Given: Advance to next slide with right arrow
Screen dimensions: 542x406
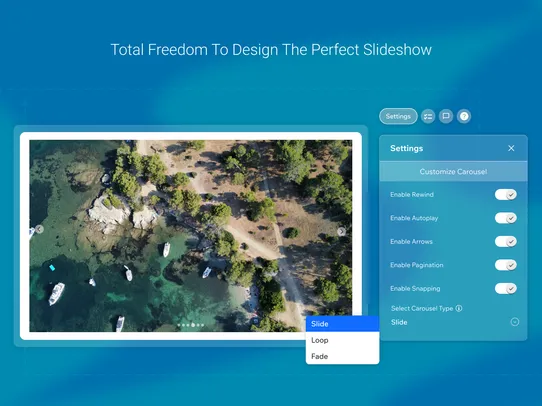Looking at the screenshot, I should (342, 232).
